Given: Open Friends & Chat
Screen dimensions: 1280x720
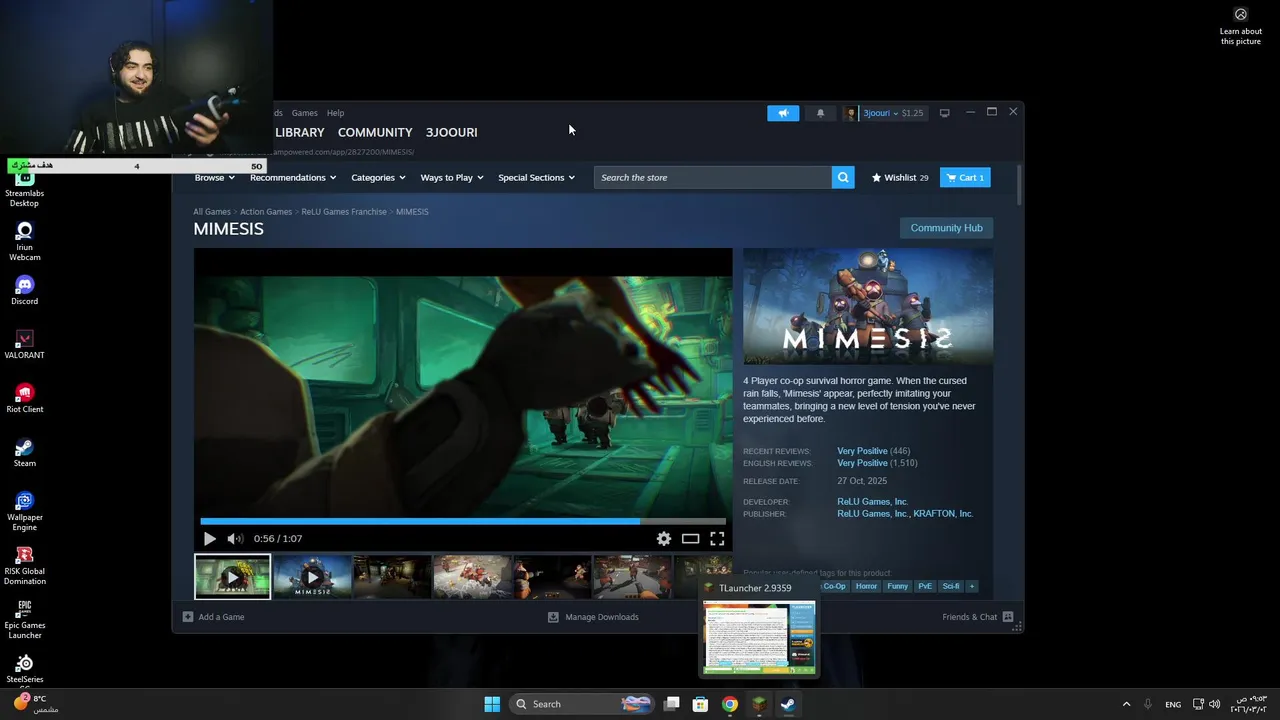Looking at the screenshot, I should click(977, 617).
